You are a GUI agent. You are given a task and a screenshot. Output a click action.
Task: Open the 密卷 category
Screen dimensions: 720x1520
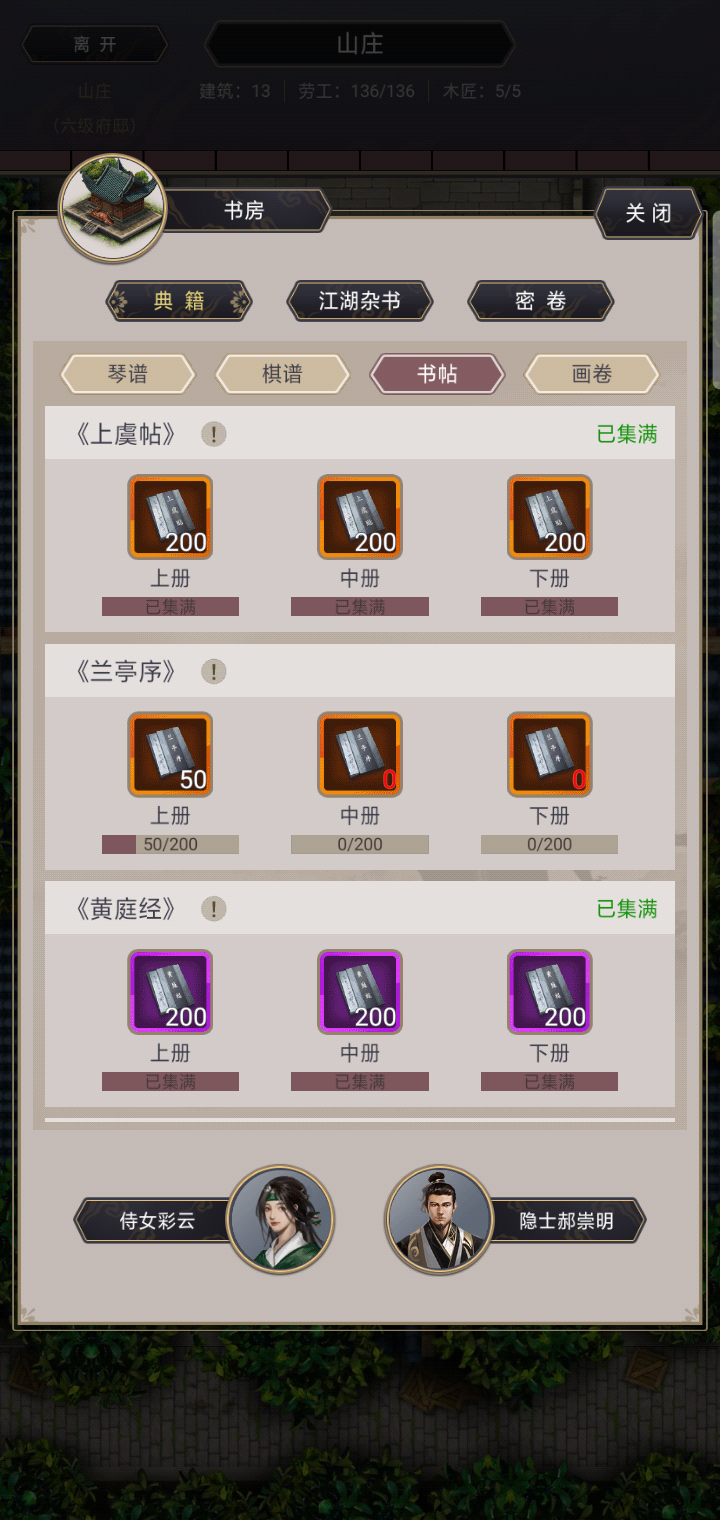541,301
